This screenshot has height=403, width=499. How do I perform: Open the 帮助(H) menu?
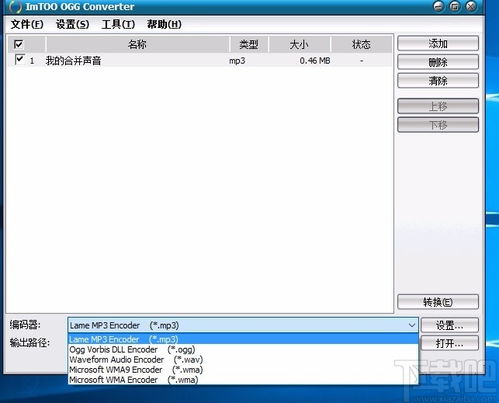pyautogui.click(x=164, y=24)
